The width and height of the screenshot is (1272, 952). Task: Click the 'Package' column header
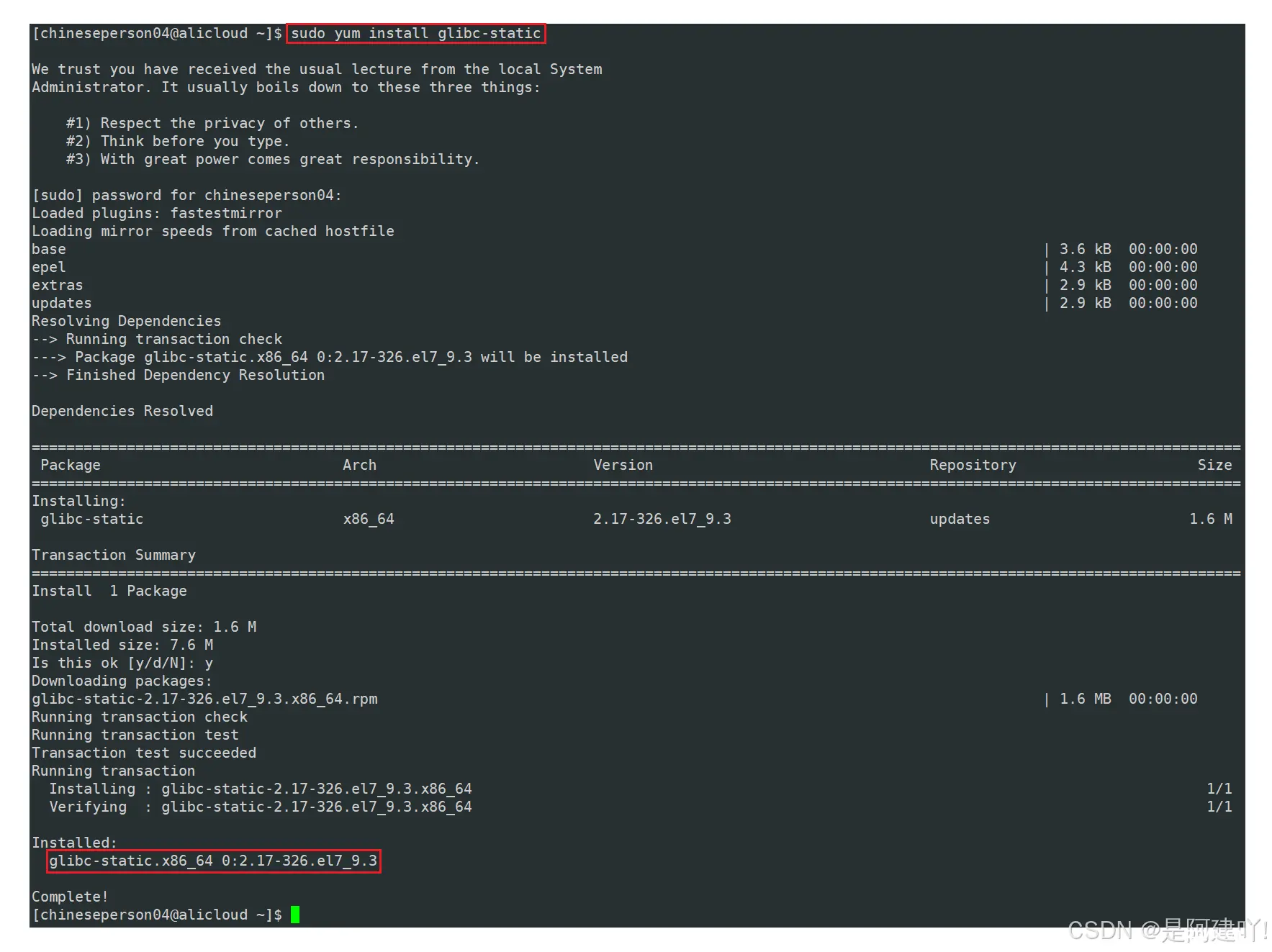71,465
